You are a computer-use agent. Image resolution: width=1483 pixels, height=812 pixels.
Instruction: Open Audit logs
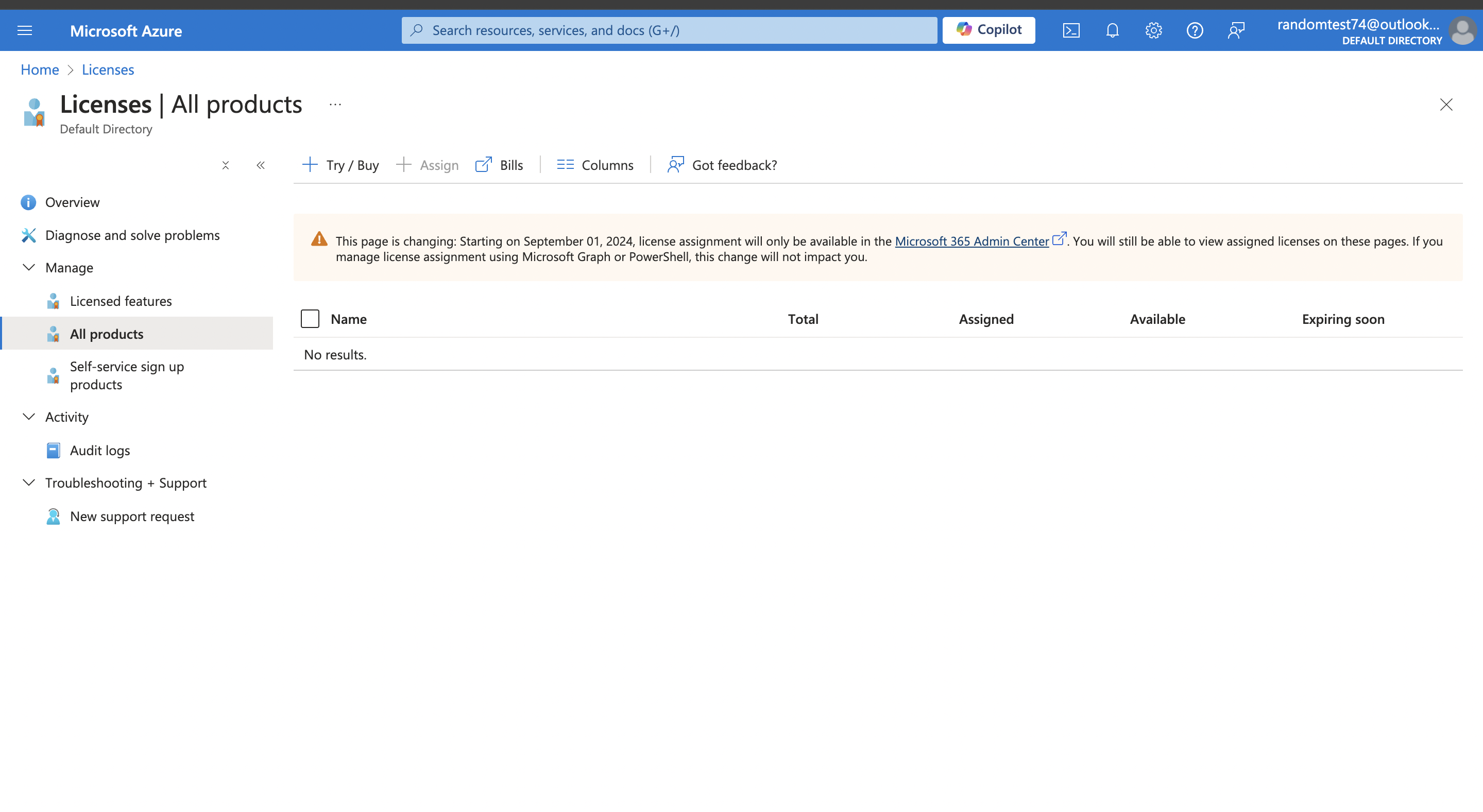point(99,451)
